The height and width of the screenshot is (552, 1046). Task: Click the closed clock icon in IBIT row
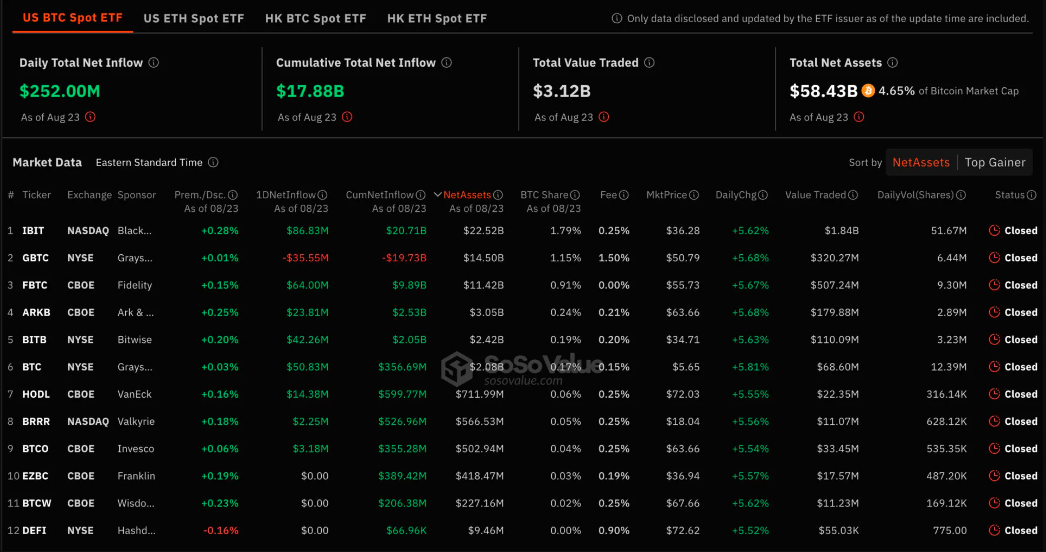(x=994, y=230)
